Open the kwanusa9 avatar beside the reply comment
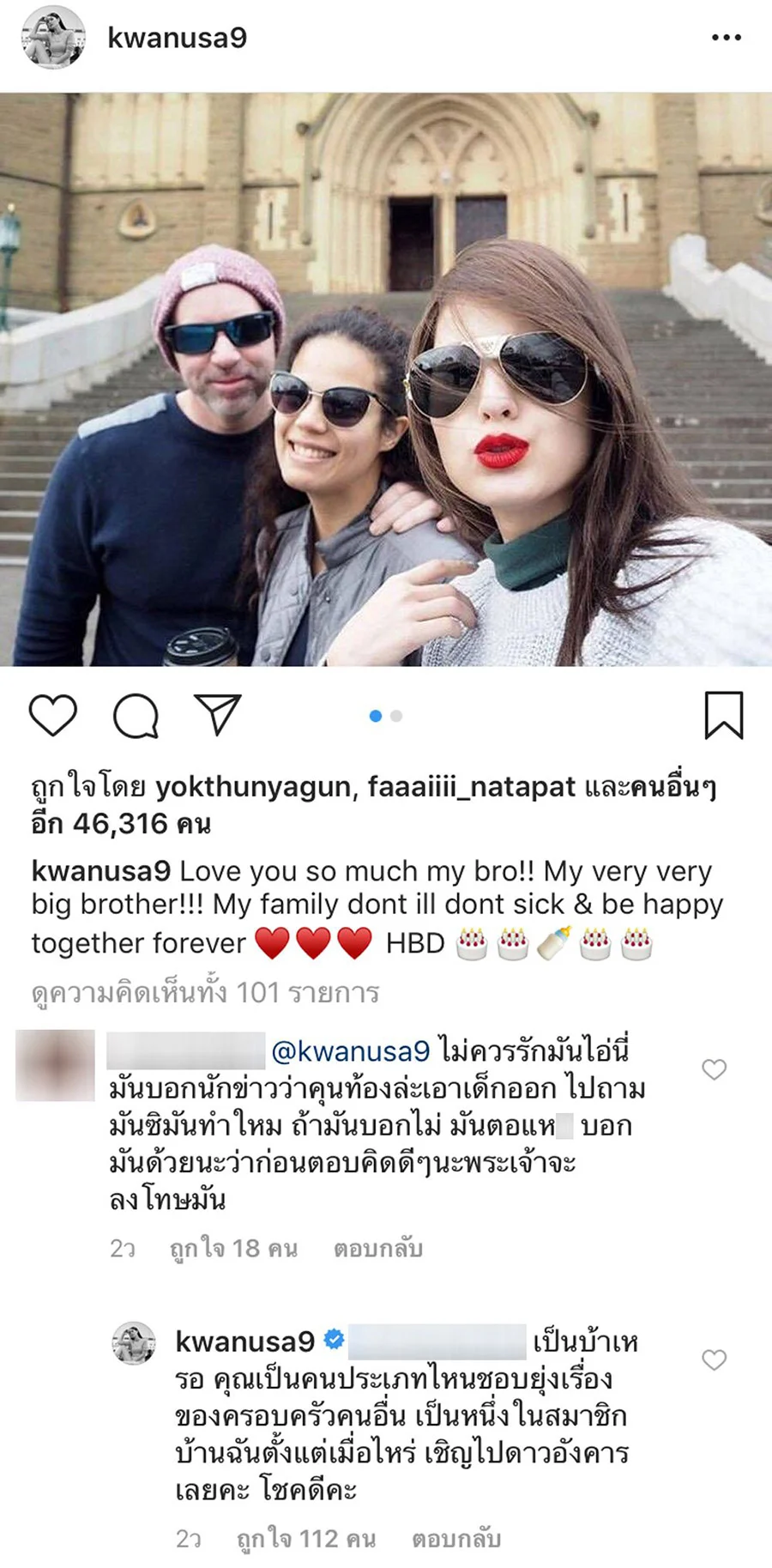 134,1342
